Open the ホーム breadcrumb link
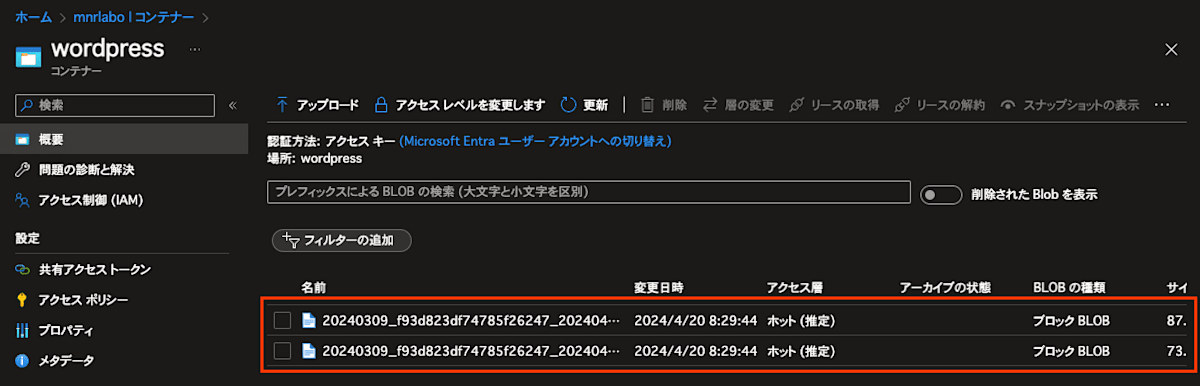 (33, 17)
